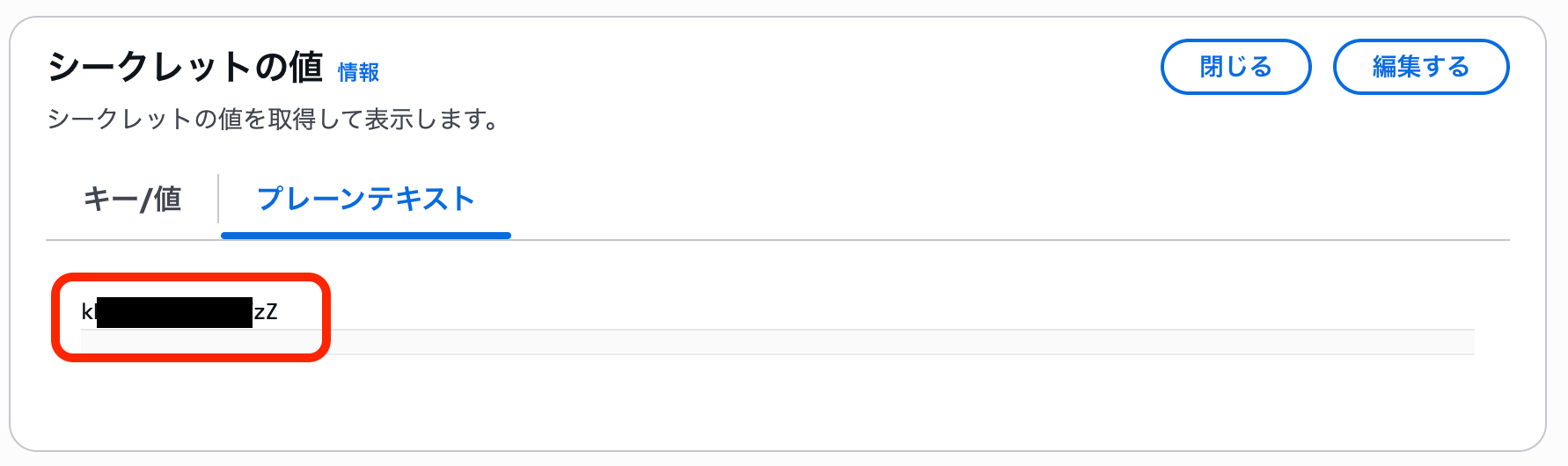Select the プレーンテキスト tab

[x=365, y=199]
